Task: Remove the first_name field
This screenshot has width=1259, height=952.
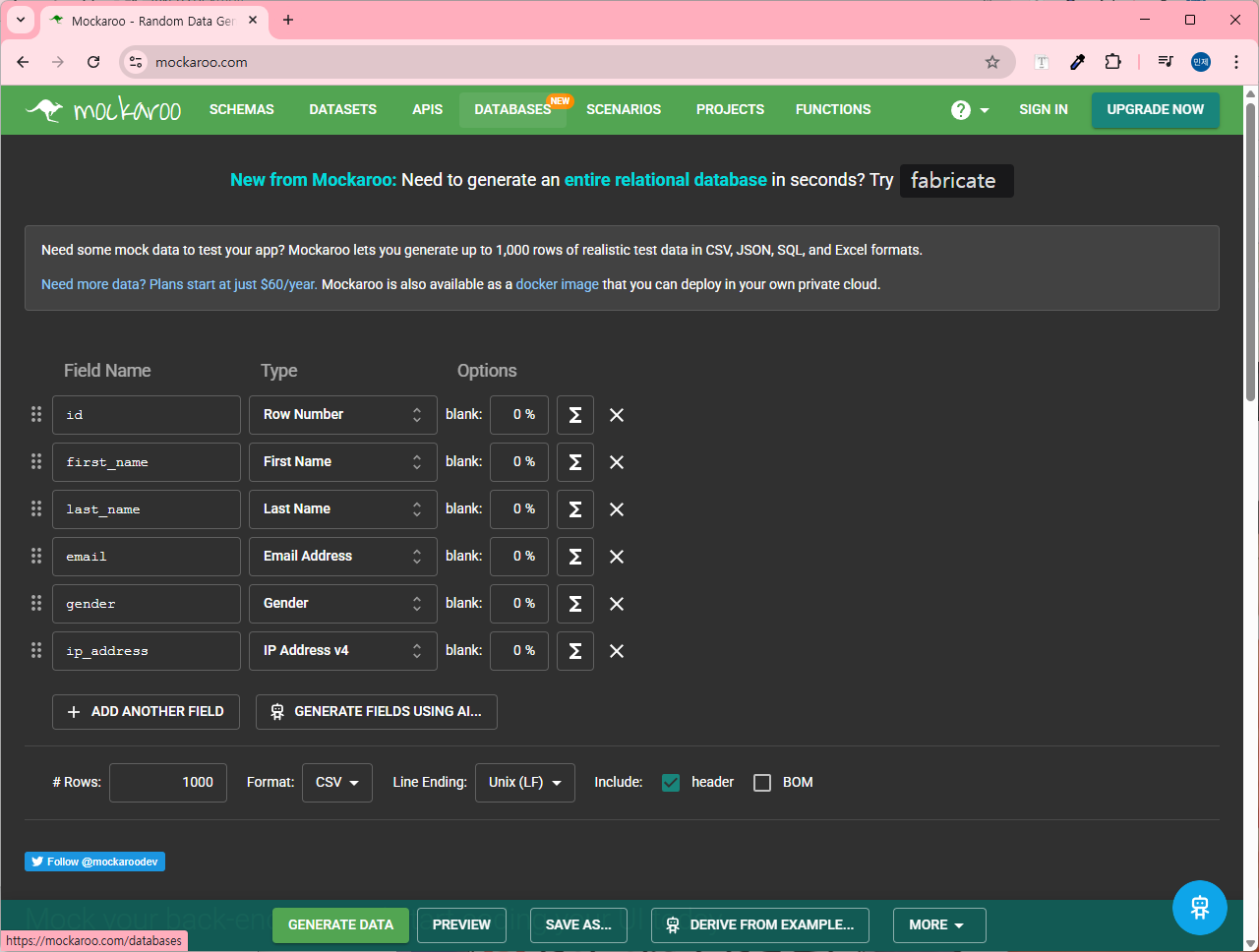Action: tap(617, 462)
